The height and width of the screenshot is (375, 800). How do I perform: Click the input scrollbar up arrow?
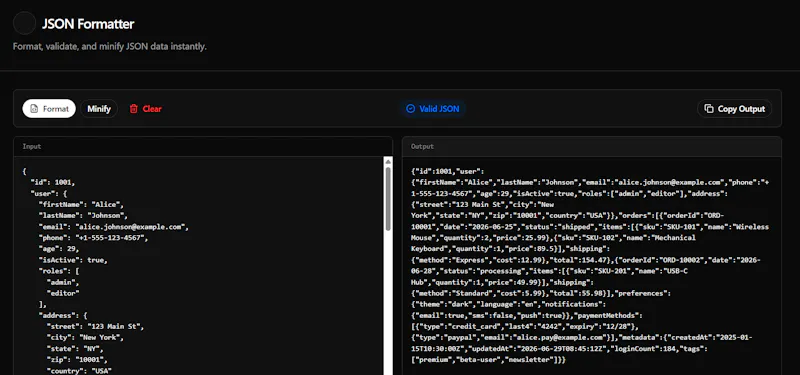pyautogui.click(x=388, y=161)
